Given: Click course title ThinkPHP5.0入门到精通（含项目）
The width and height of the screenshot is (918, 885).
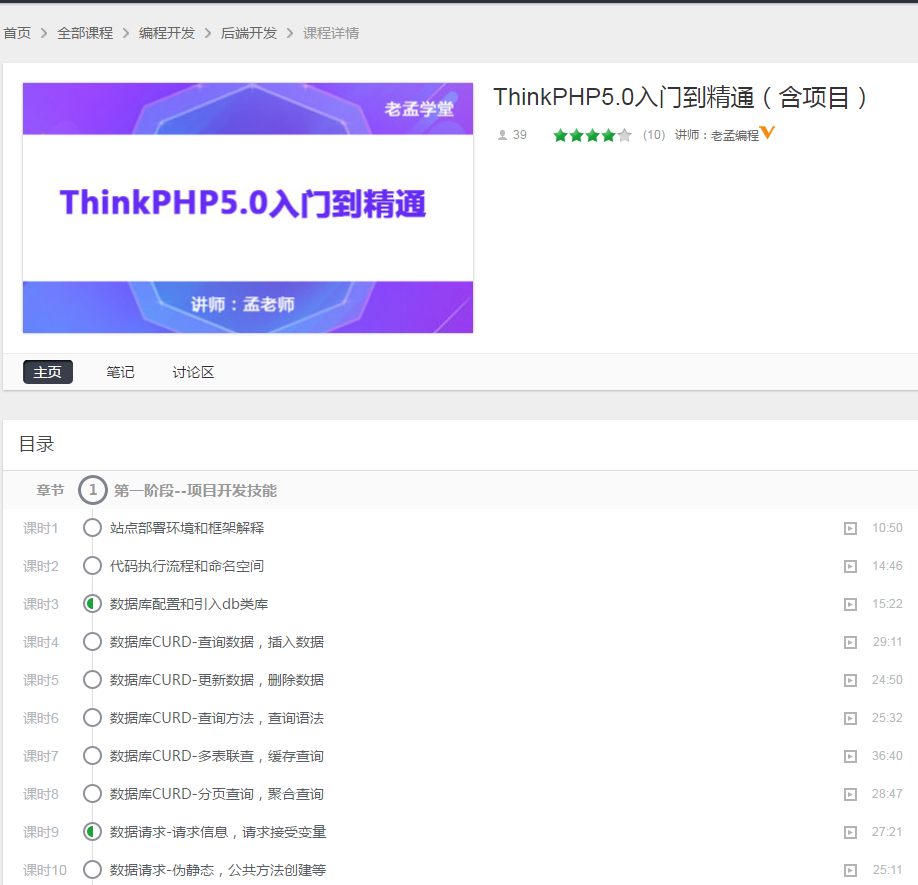Looking at the screenshot, I should coord(680,97).
